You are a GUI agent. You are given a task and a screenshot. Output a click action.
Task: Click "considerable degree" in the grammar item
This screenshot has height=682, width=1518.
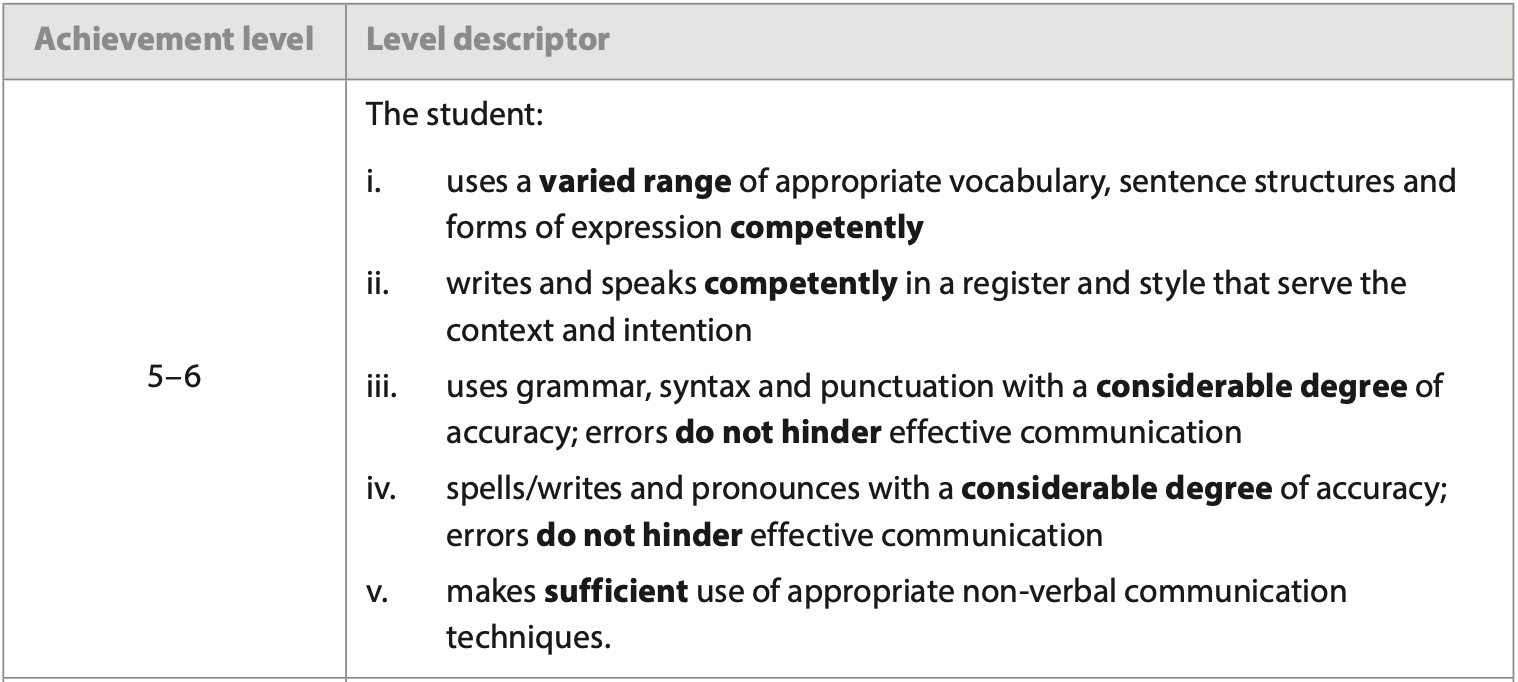(1251, 387)
